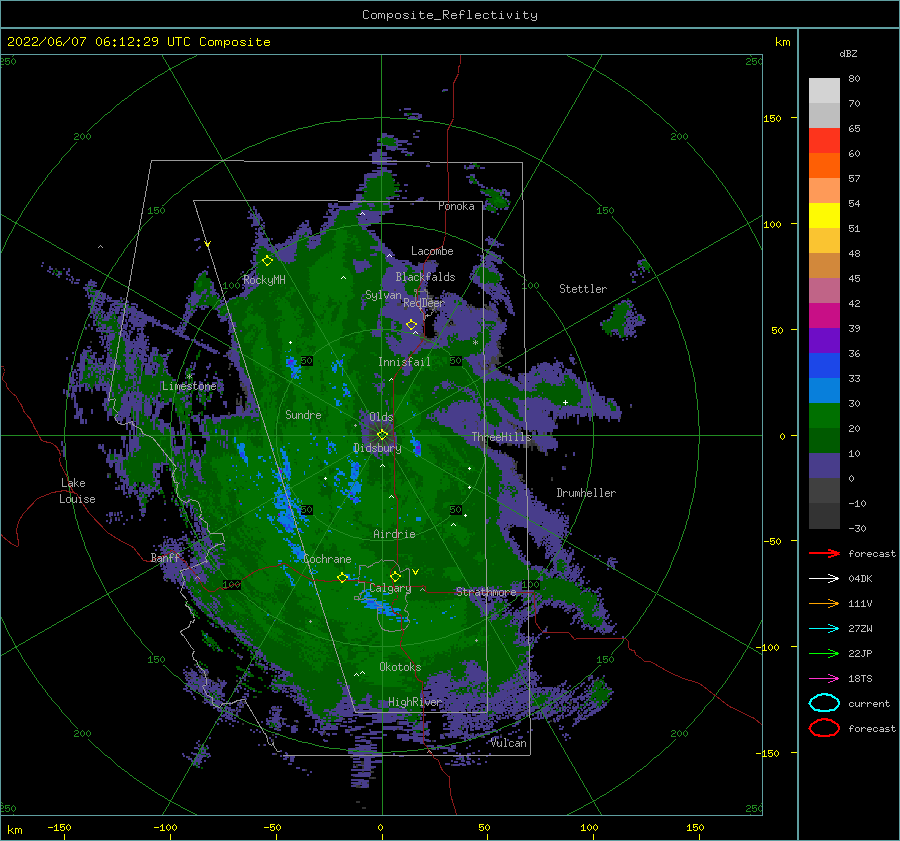Image resolution: width=900 pixels, height=841 pixels.
Task: Click the green 22JP arrow legend icon
Action: 824,653
